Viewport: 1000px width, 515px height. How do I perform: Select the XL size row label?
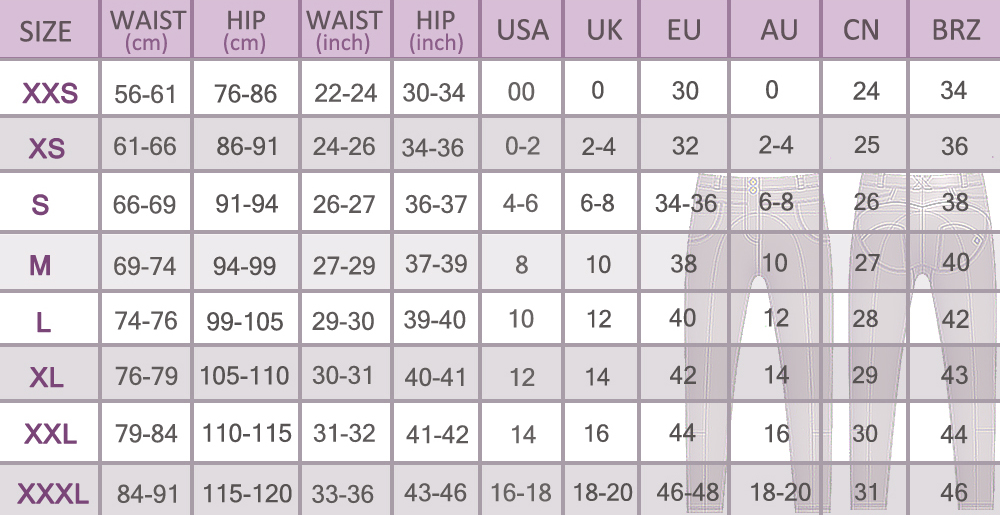pyautogui.click(x=47, y=378)
